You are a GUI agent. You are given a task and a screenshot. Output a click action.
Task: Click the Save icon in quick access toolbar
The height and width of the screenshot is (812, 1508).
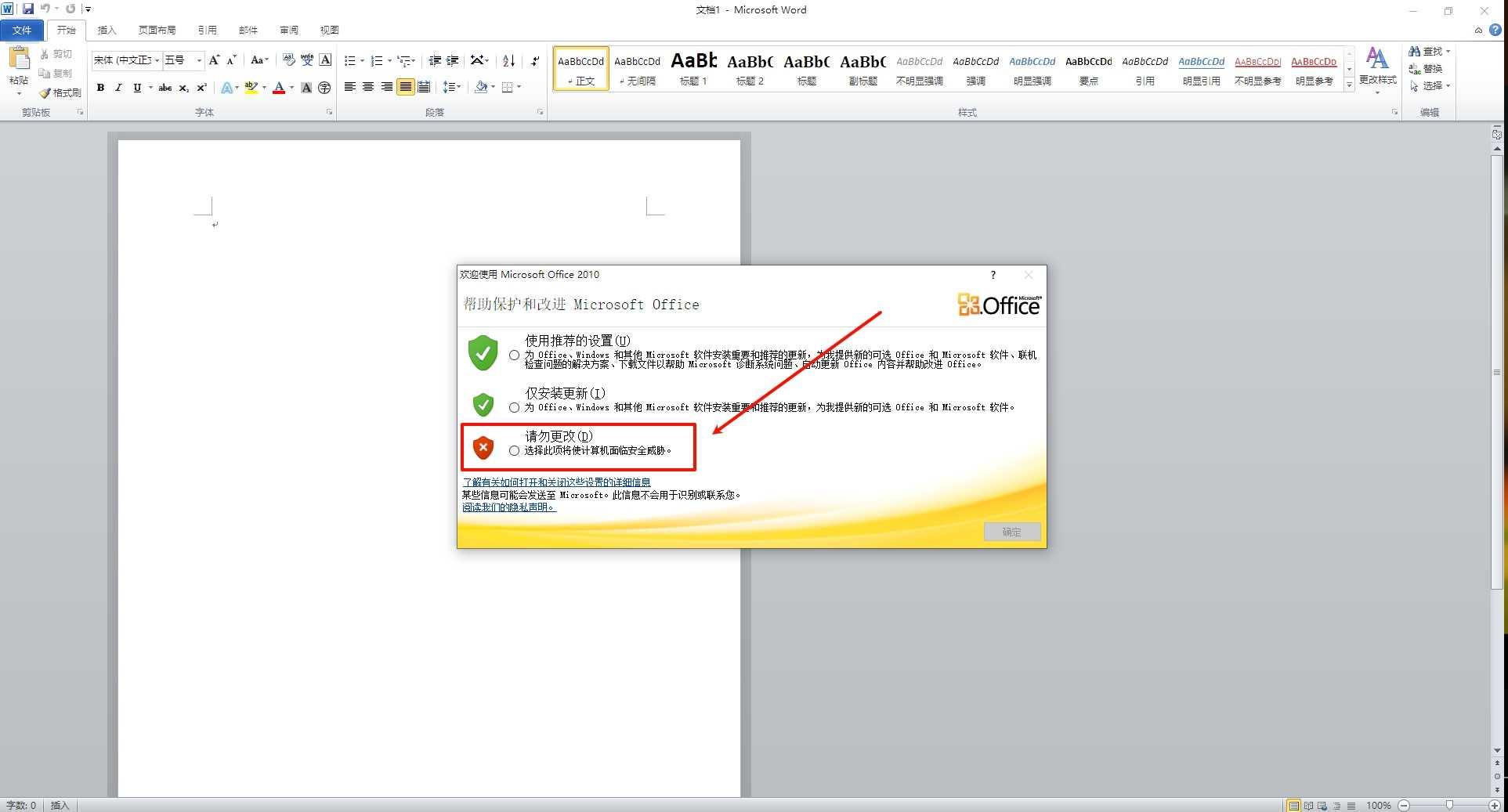(x=28, y=9)
